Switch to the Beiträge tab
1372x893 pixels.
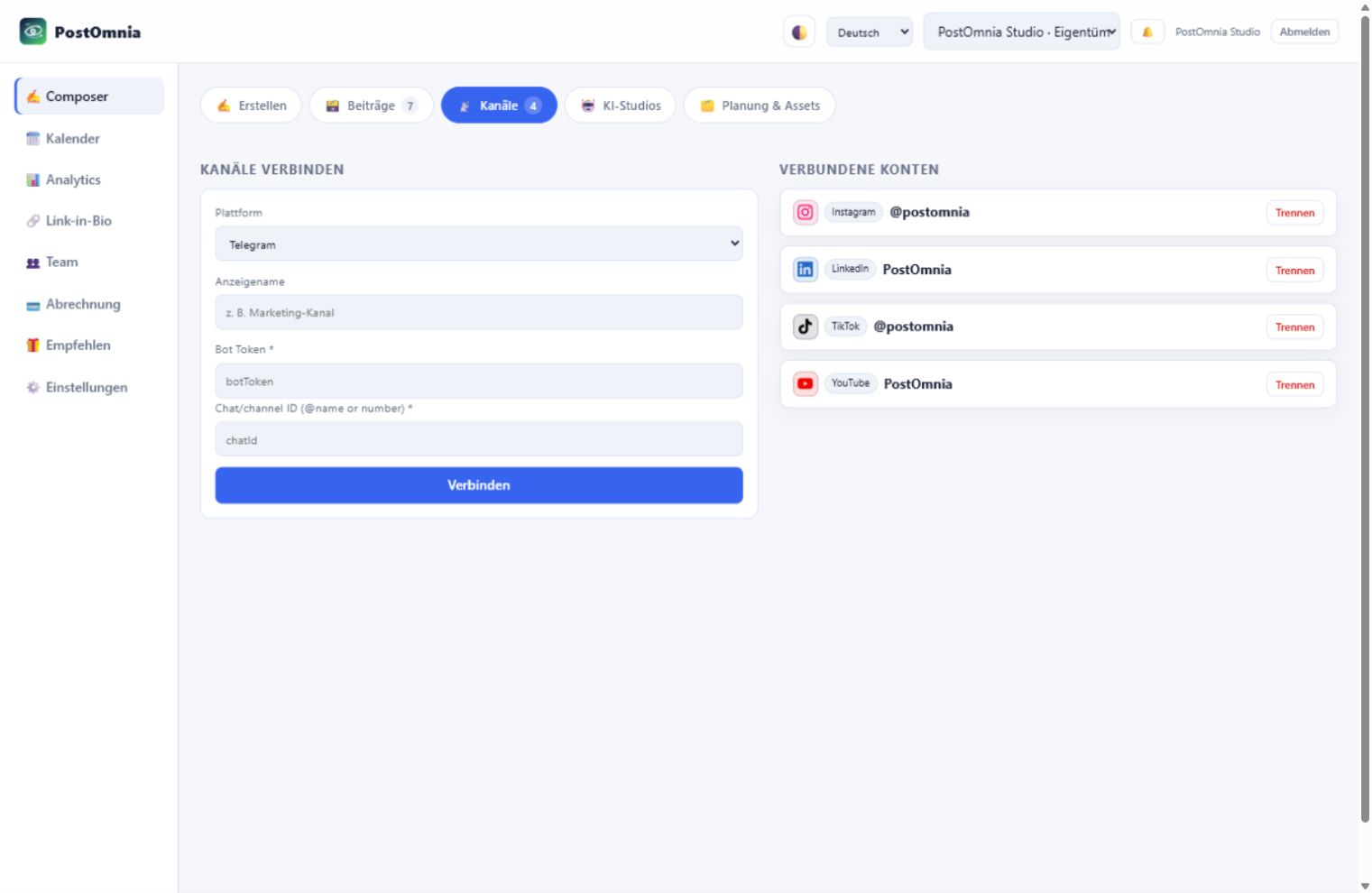click(x=371, y=106)
